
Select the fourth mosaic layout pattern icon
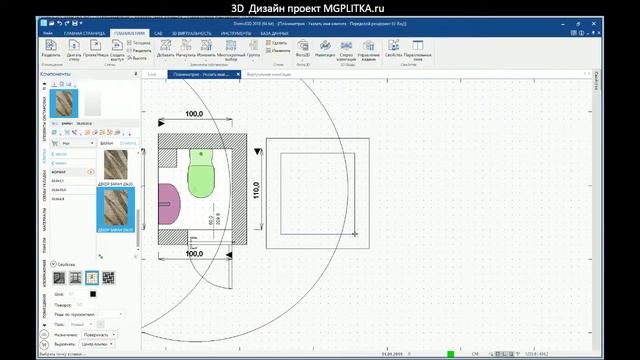pyautogui.click(x=109, y=278)
